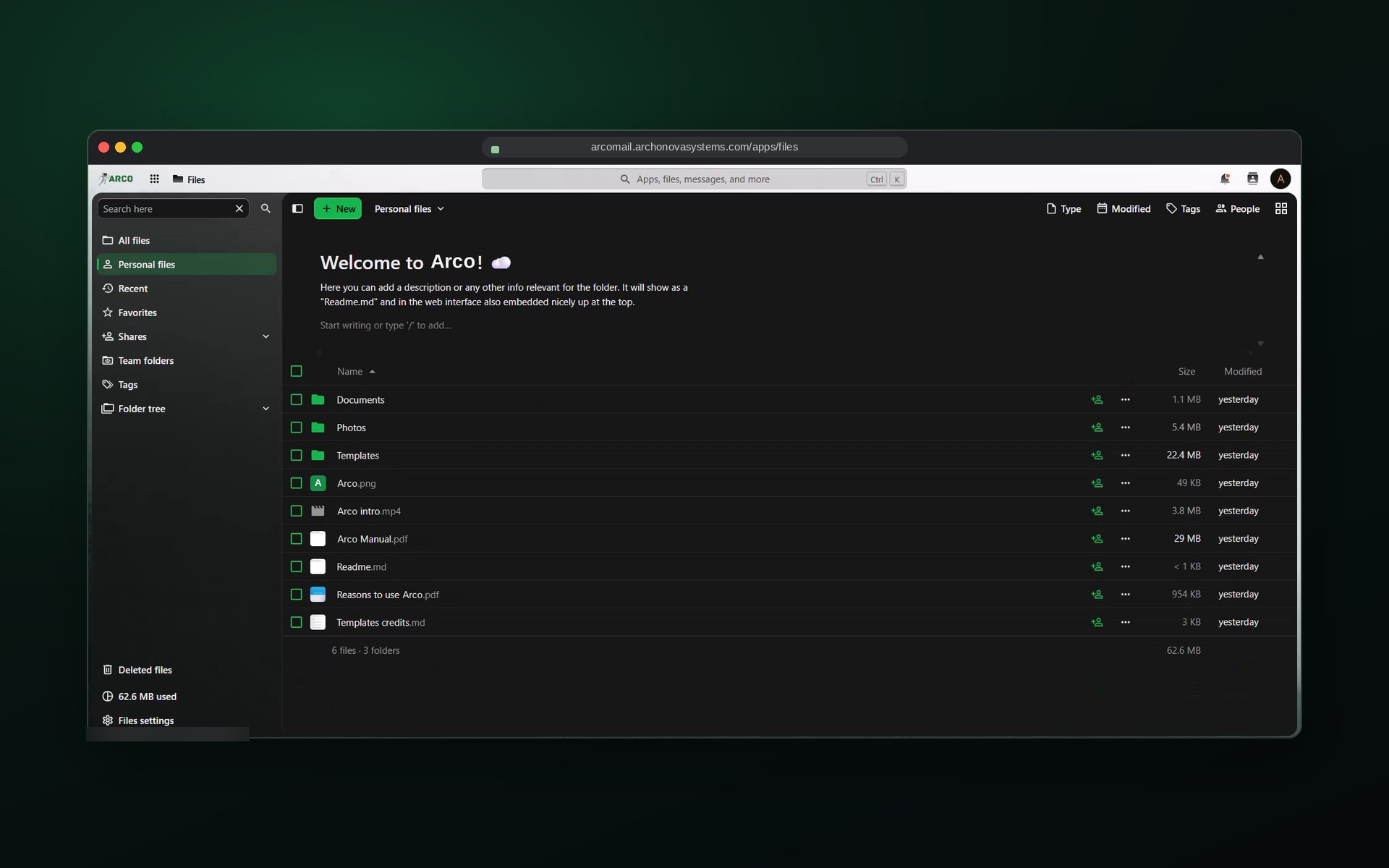Open Recent in sidebar
Image resolution: width=1389 pixels, height=868 pixels.
click(x=186, y=289)
